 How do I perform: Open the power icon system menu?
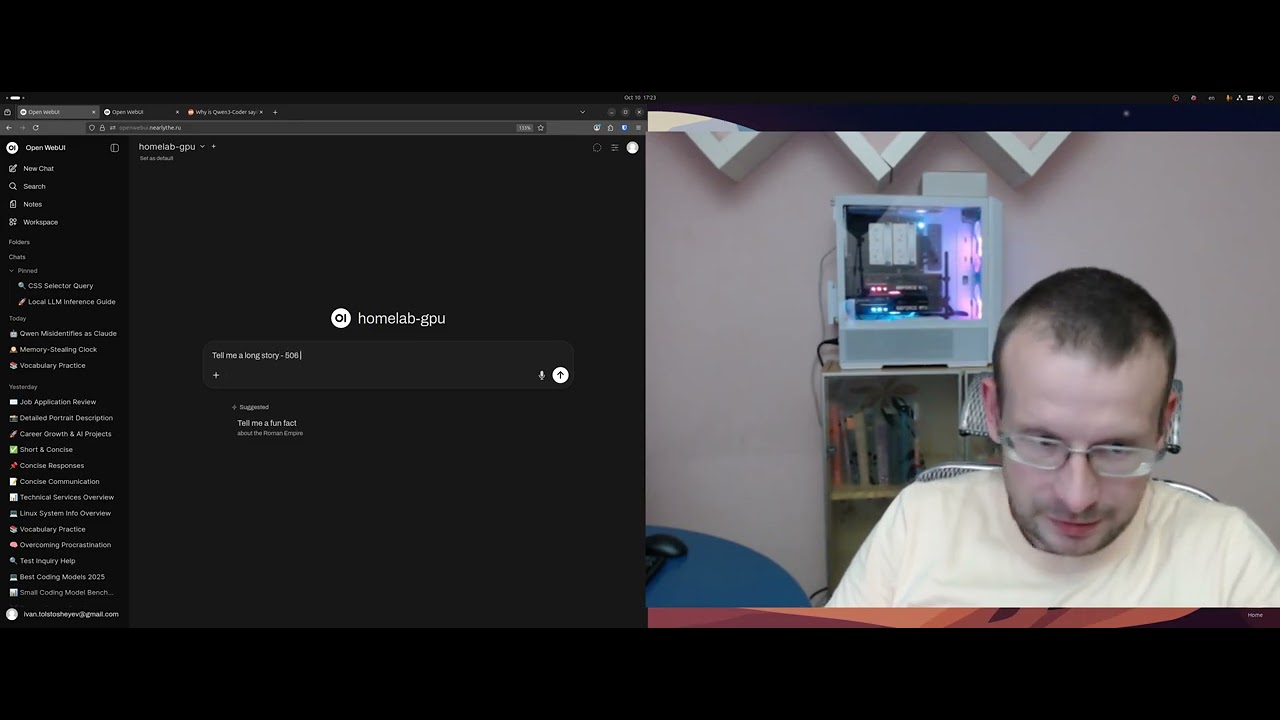pos(1271,98)
